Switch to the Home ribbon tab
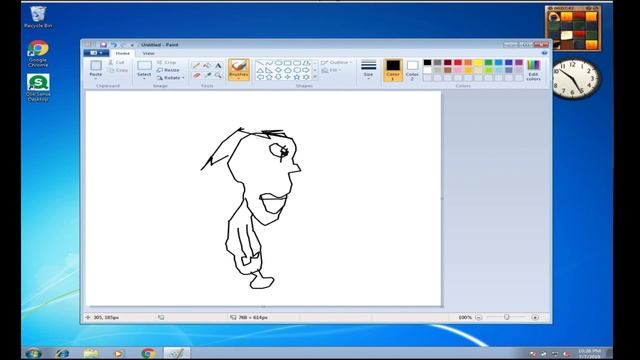 tap(122, 53)
